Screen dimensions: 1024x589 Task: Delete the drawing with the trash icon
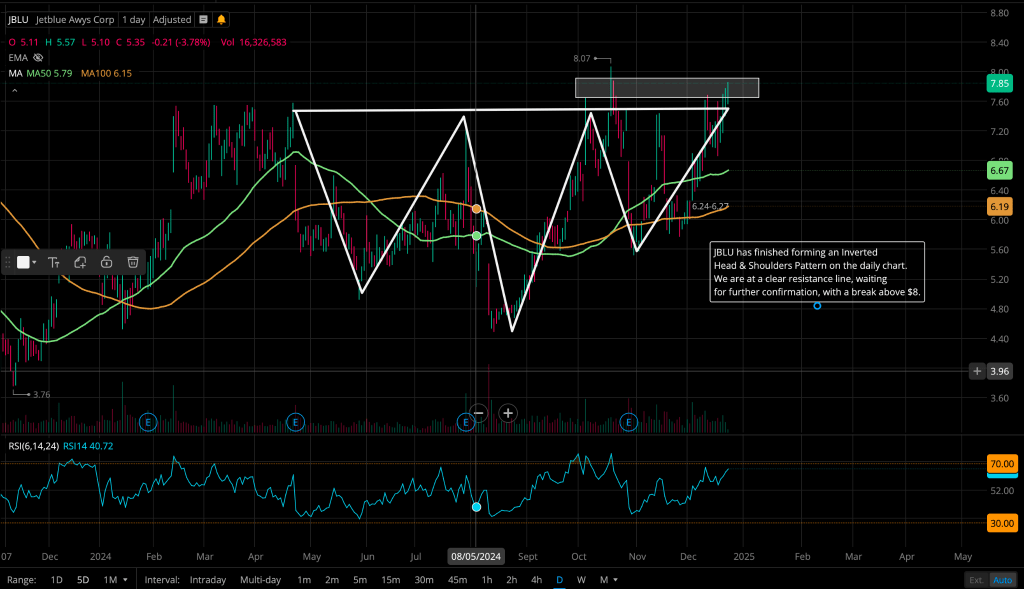[x=132, y=262]
